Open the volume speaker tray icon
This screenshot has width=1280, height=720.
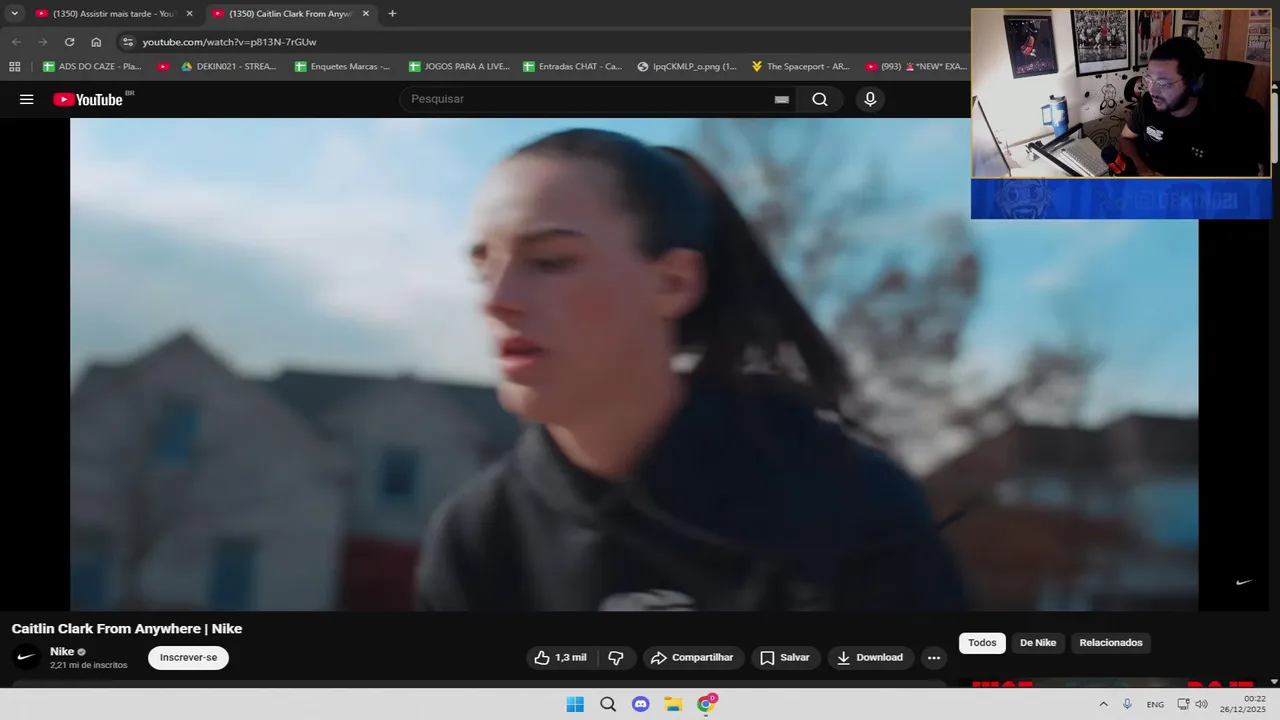click(1201, 704)
